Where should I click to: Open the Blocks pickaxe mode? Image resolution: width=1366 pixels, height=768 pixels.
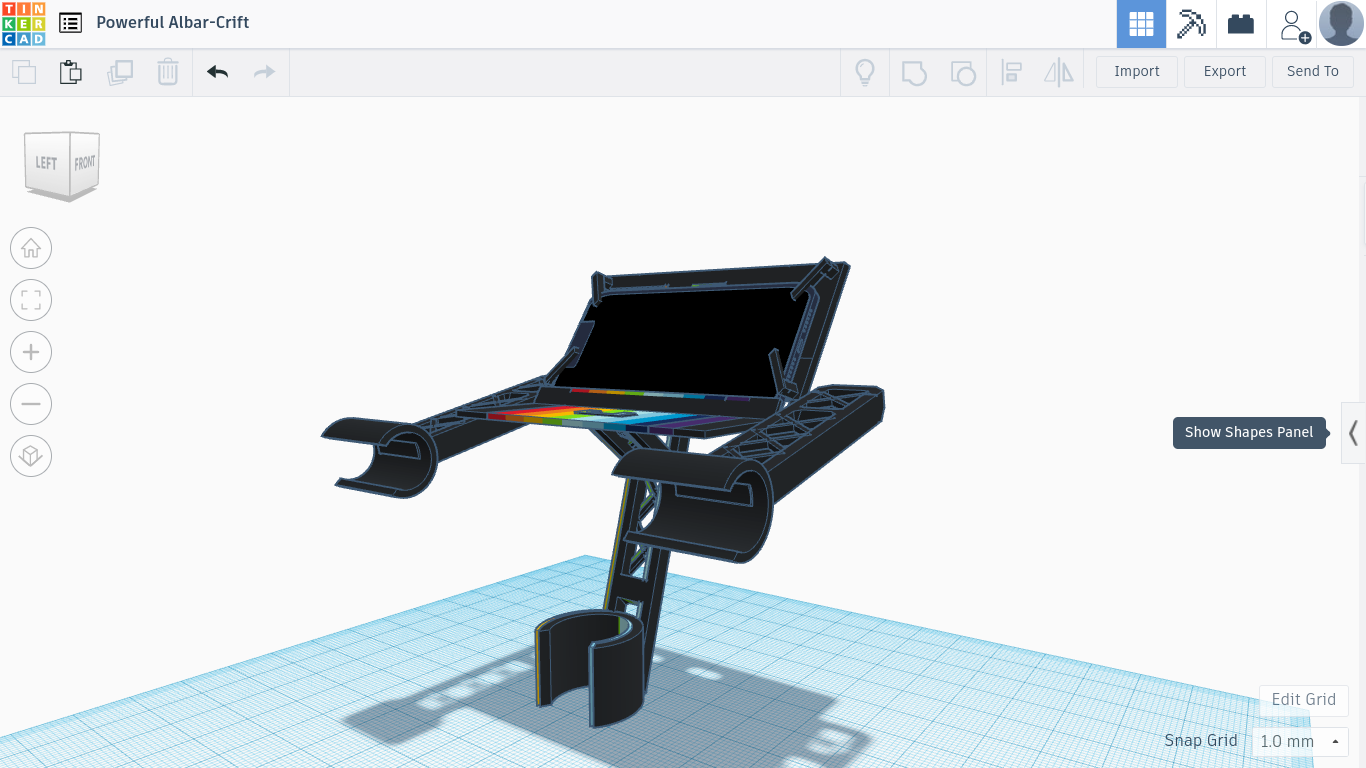1191,24
